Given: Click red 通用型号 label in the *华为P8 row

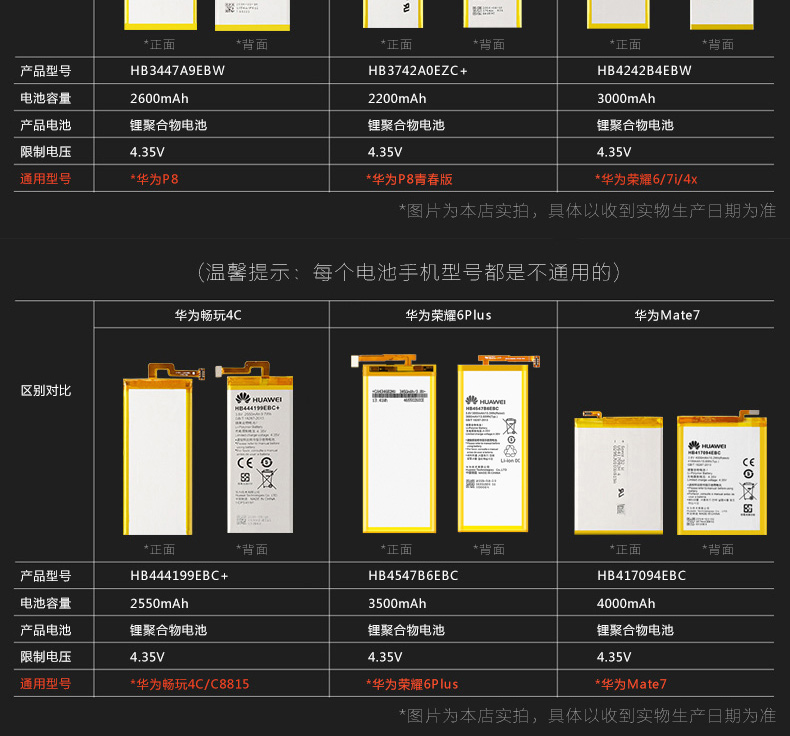Looking at the screenshot, I should coord(45,179).
